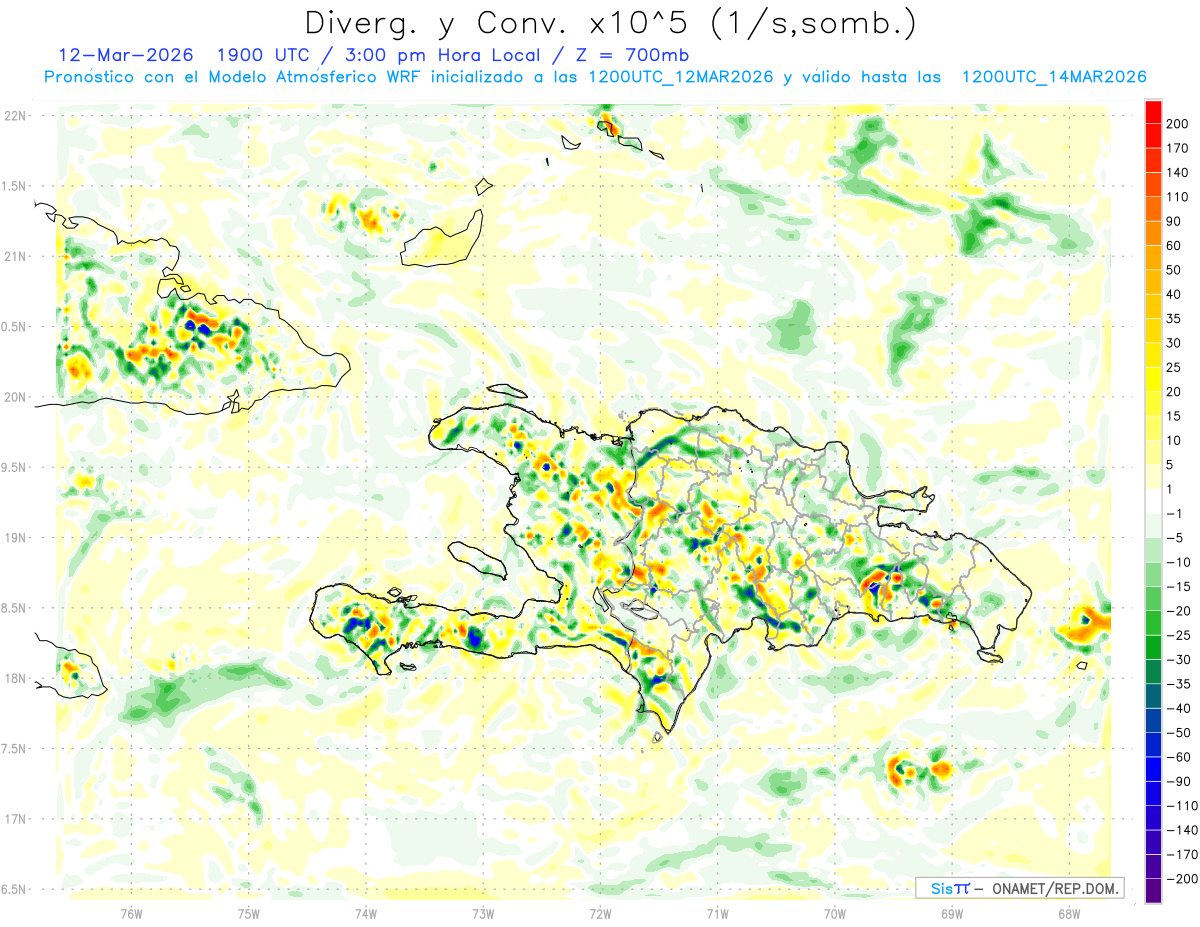Click the '21N' latitude label
The height and width of the screenshot is (927, 1200).
[14, 256]
